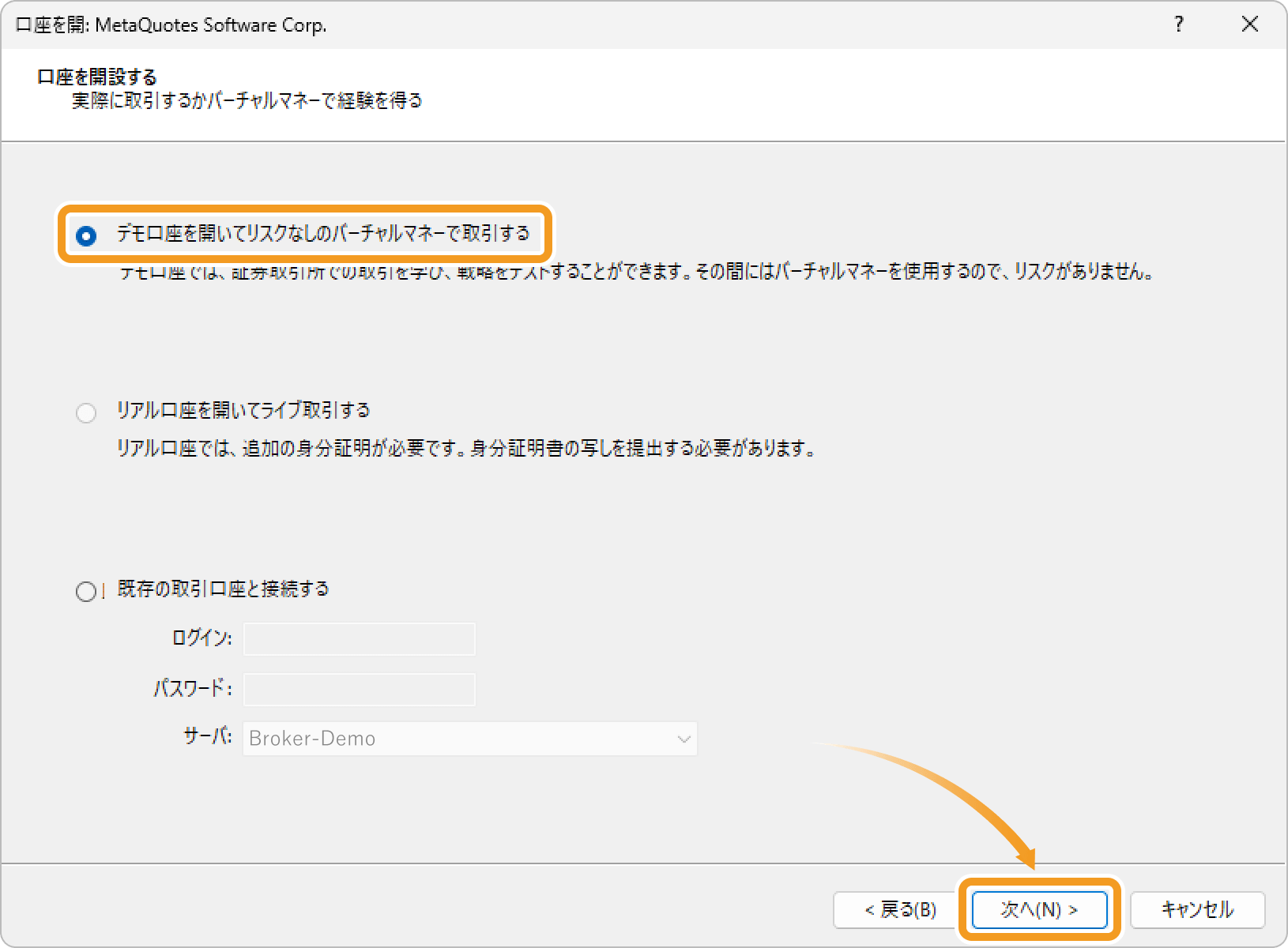Click the パスワード field label
Image resolution: width=1288 pixels, height=948 pixels.
coord(192,689)
